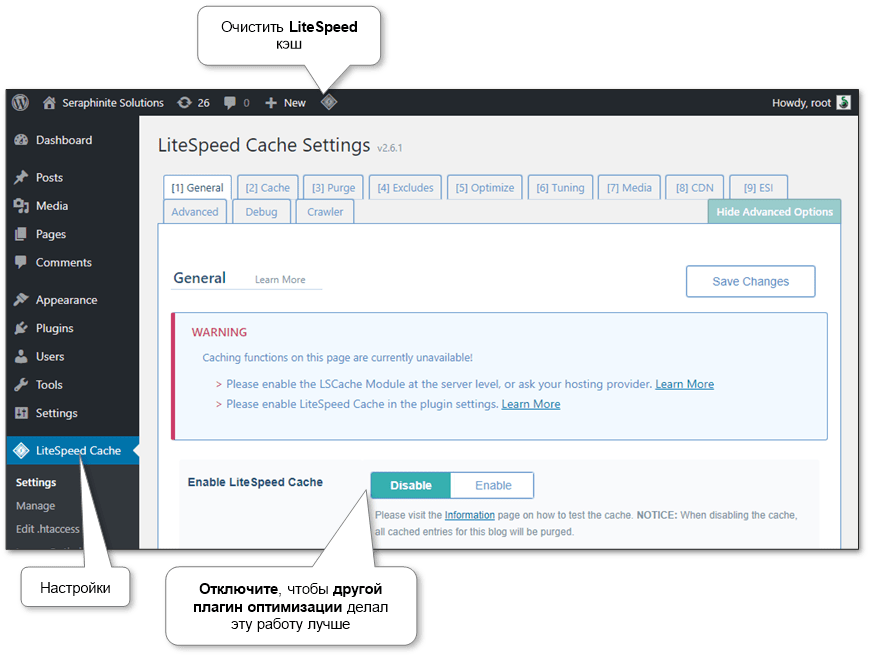The width and height of the screenshot is (871, 657).
Task: Open the [4] Excludes tab
Action: tap(406, 188)
